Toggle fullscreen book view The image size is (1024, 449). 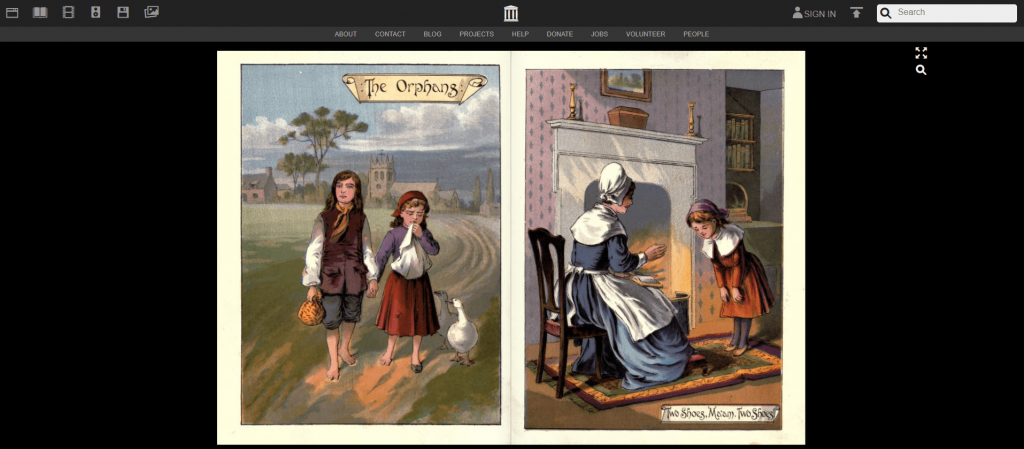[921, 53]
